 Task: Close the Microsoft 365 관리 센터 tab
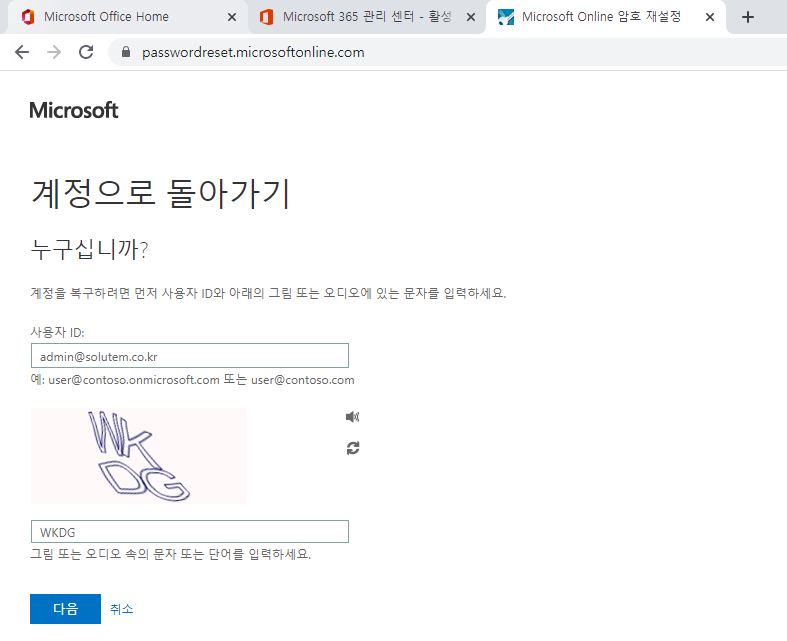pos(471,17)
